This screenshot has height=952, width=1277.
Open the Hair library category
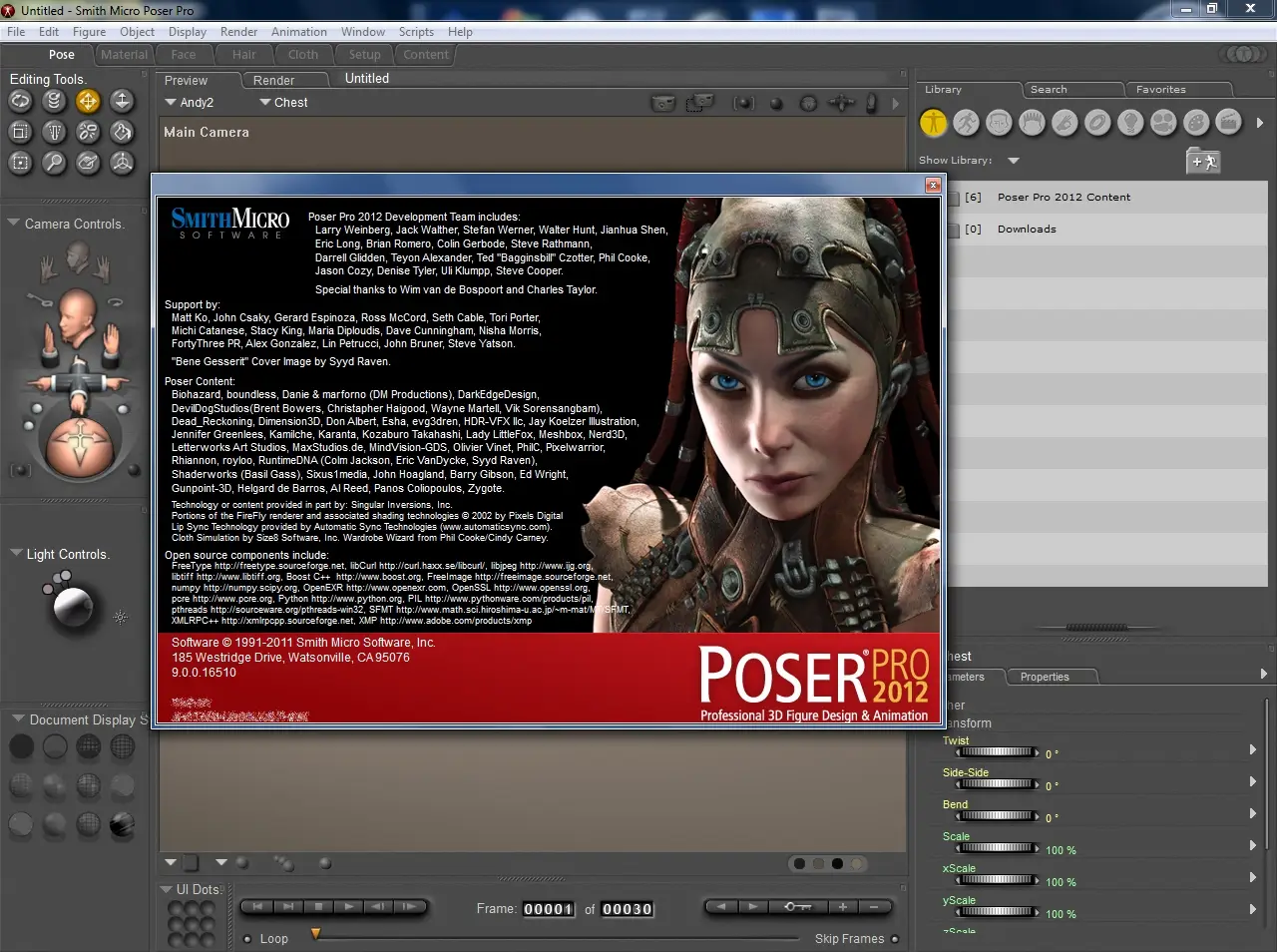click(x=1032, y=123)
